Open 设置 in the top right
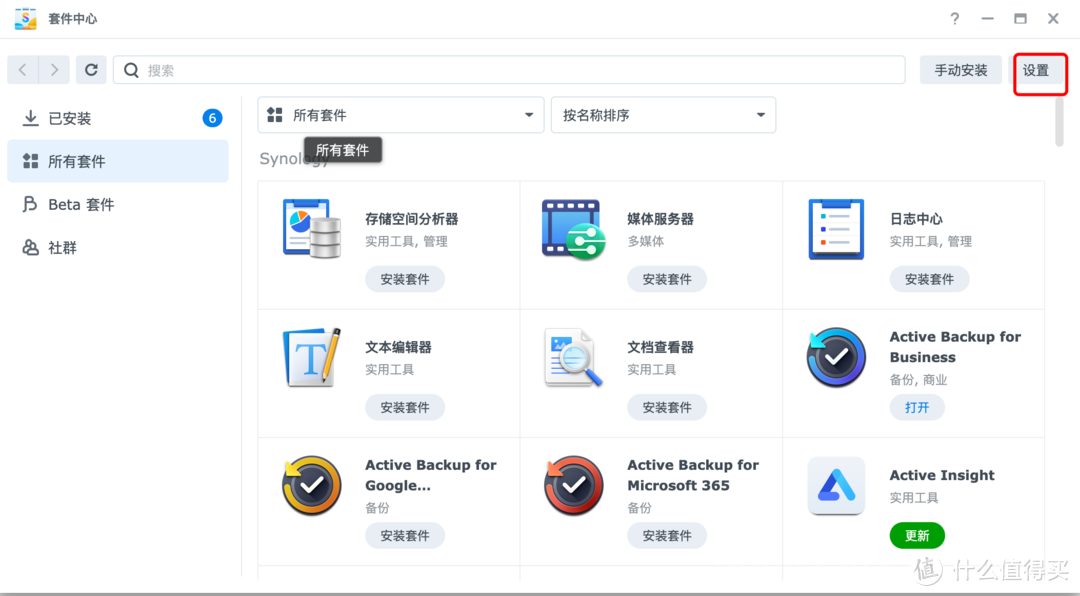This screenshot has width=1080, height=596. (1036, 70)
